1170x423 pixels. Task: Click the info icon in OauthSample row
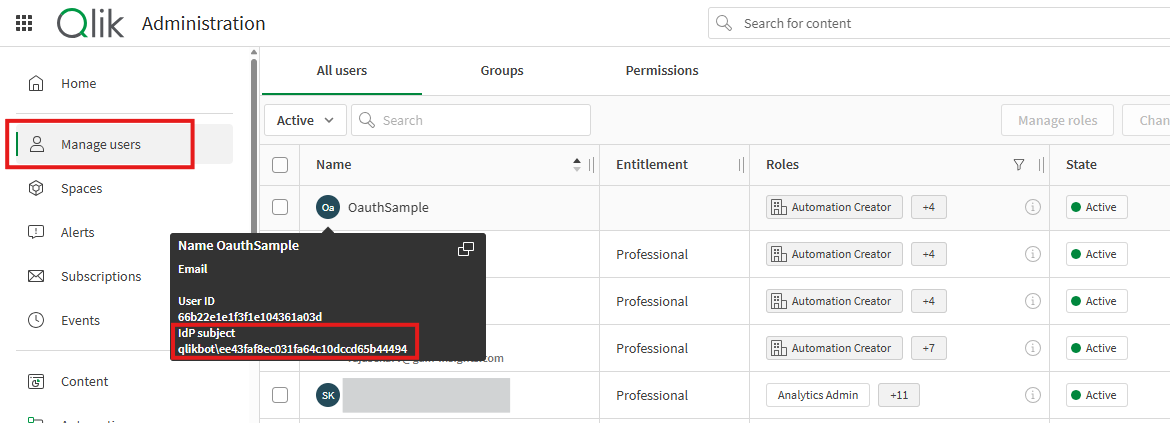(1033, 207)
